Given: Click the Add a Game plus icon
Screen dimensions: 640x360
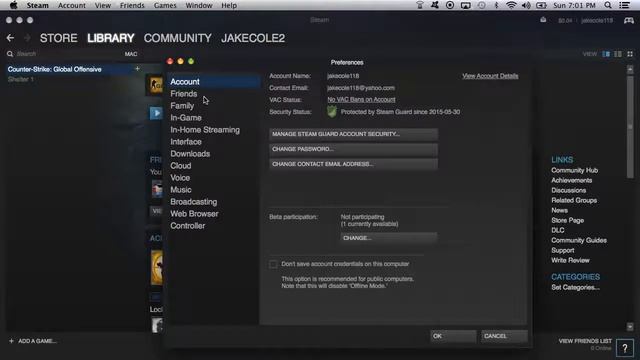Looking at the screenshot, I should point(11,341).
